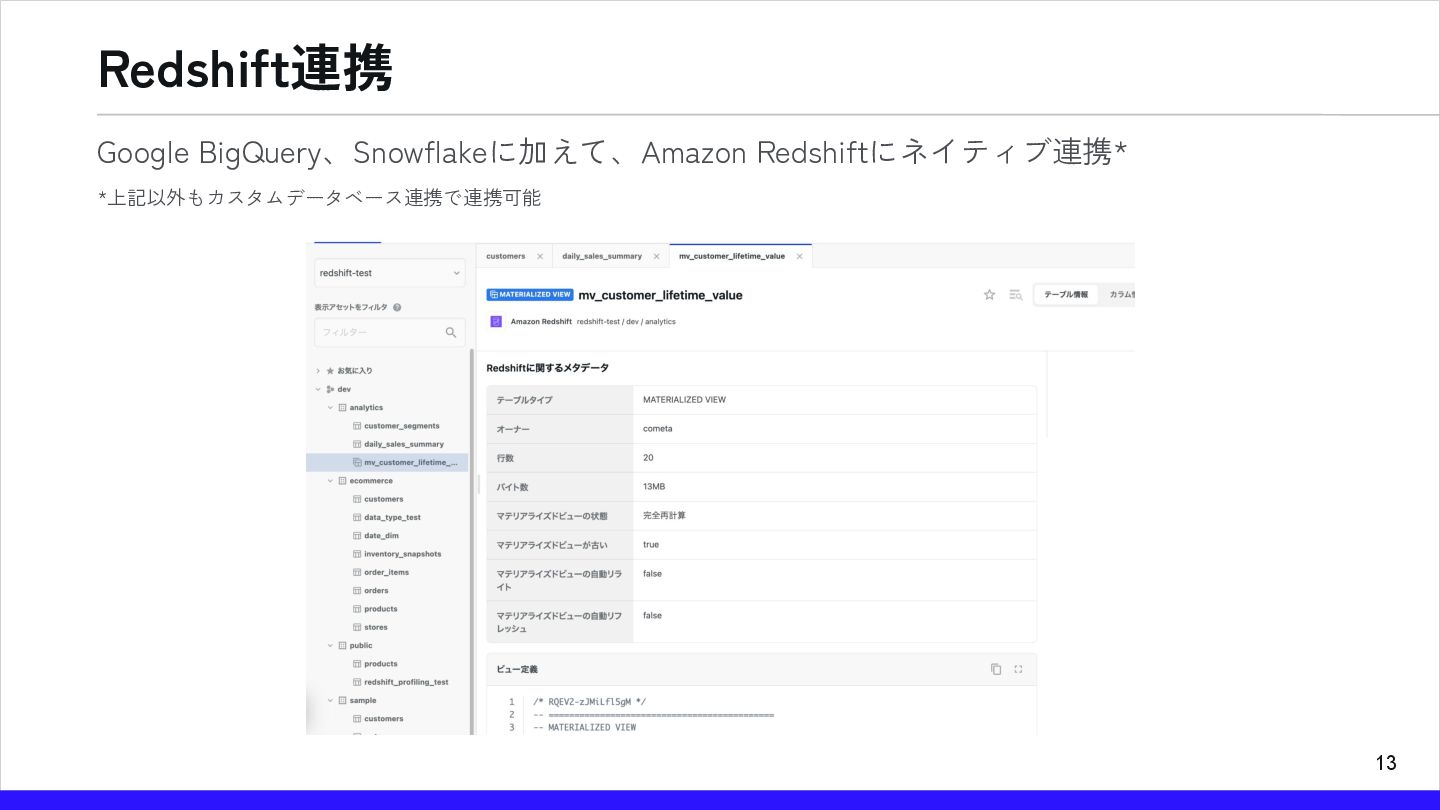Select the テーブル情報 tab
This screenshot has height=810, width=1440.
coord(1066,295)
